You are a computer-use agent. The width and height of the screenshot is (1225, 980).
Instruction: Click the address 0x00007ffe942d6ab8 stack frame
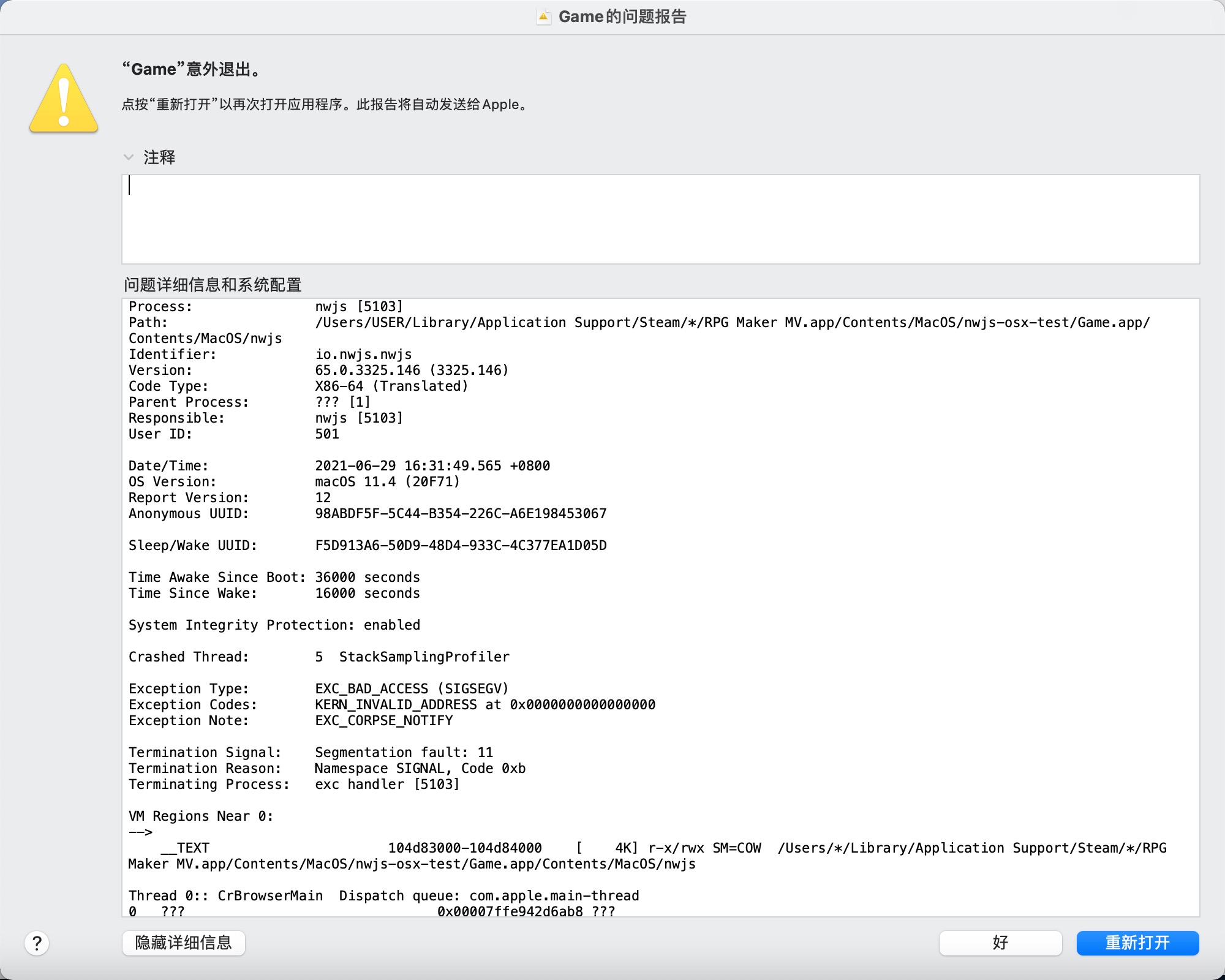[510, 911]
